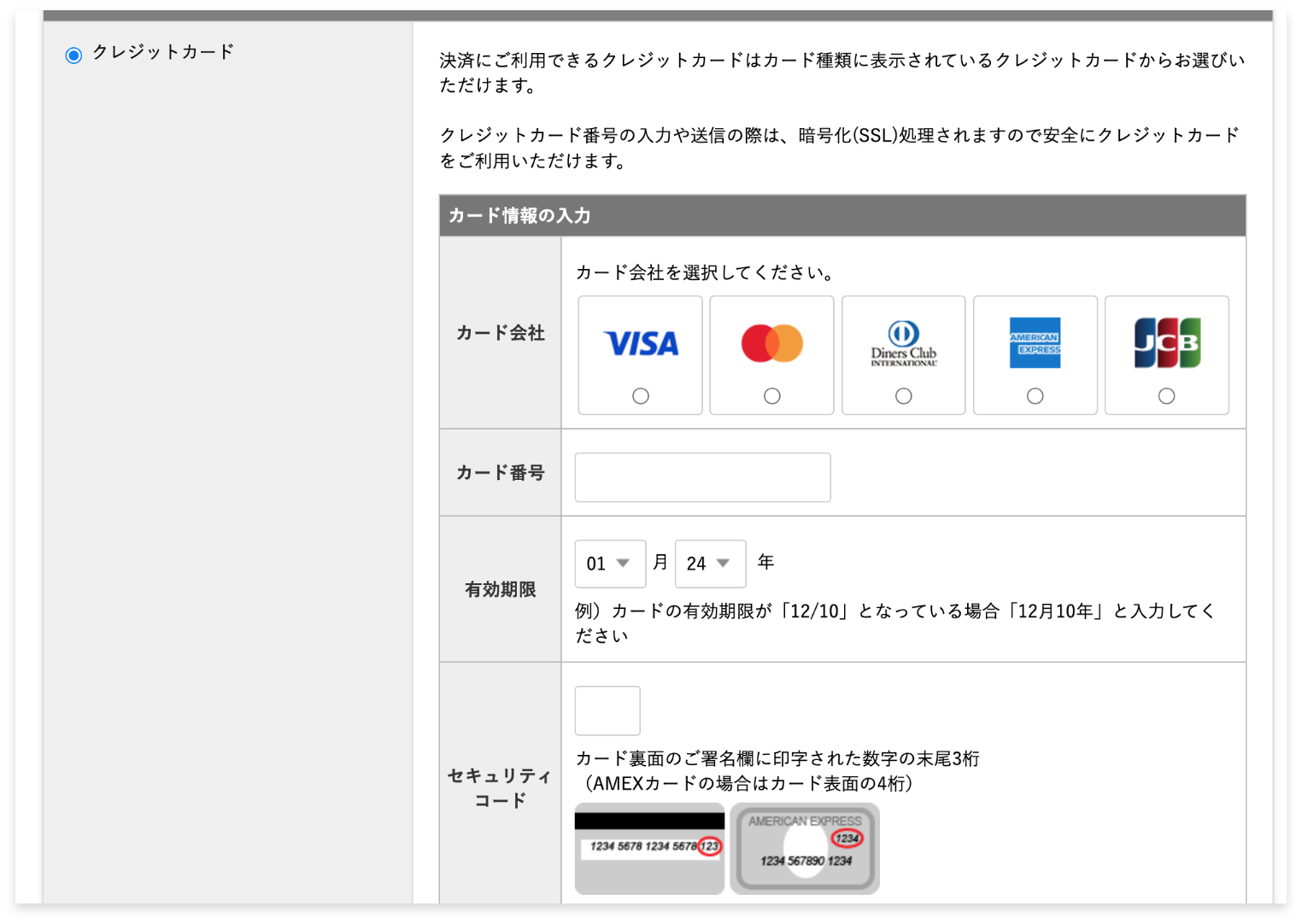Click the American Express sample card image
The height and width of the screenshot is (924, 1302).
click(x=805, y=848)
